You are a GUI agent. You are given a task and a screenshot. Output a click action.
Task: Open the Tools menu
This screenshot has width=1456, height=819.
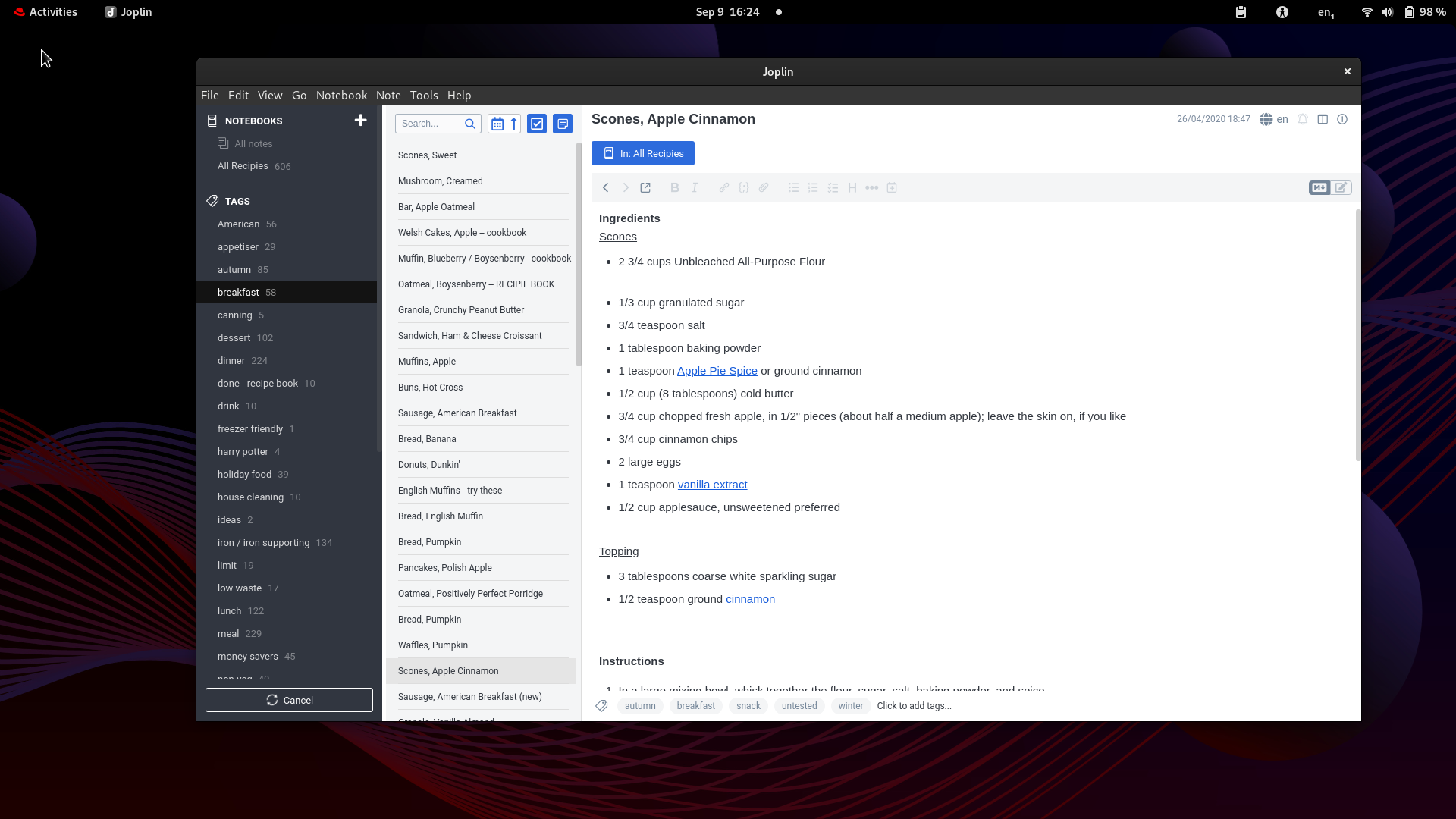click(x=423, y=95)
